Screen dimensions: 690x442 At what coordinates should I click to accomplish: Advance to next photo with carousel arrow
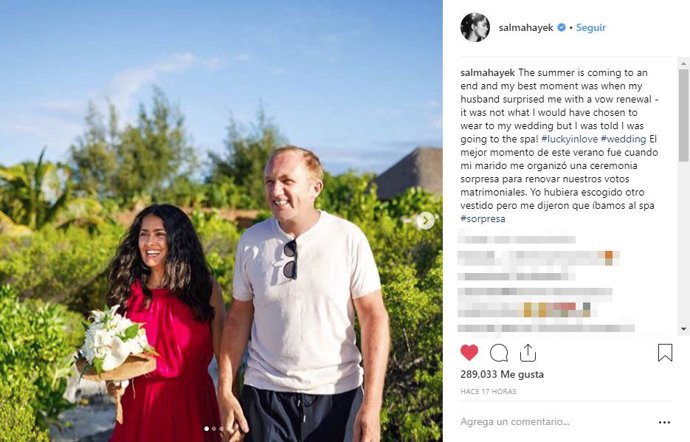click(x=425, y=221)
